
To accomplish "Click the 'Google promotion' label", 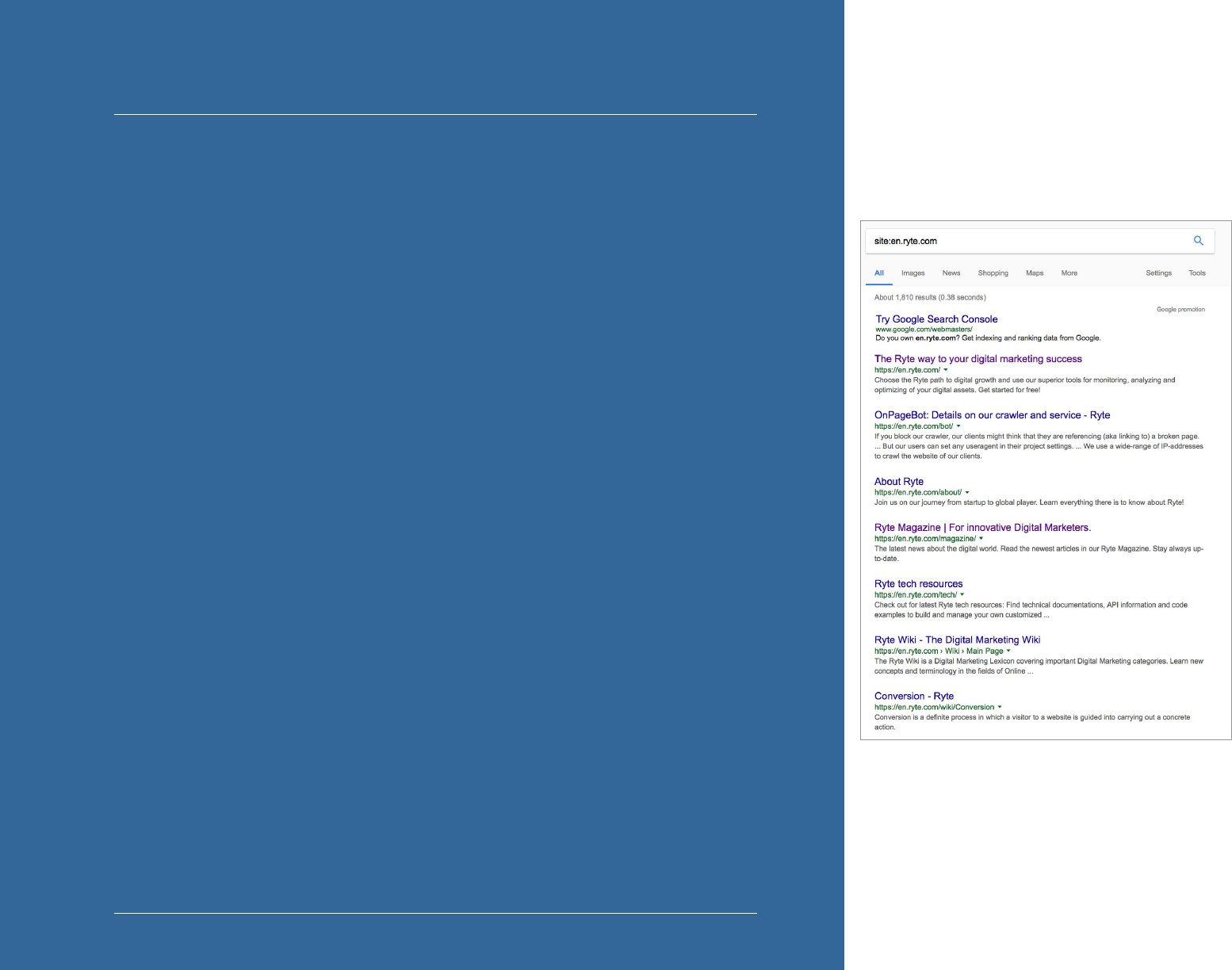I will (x=1180, y=310).
